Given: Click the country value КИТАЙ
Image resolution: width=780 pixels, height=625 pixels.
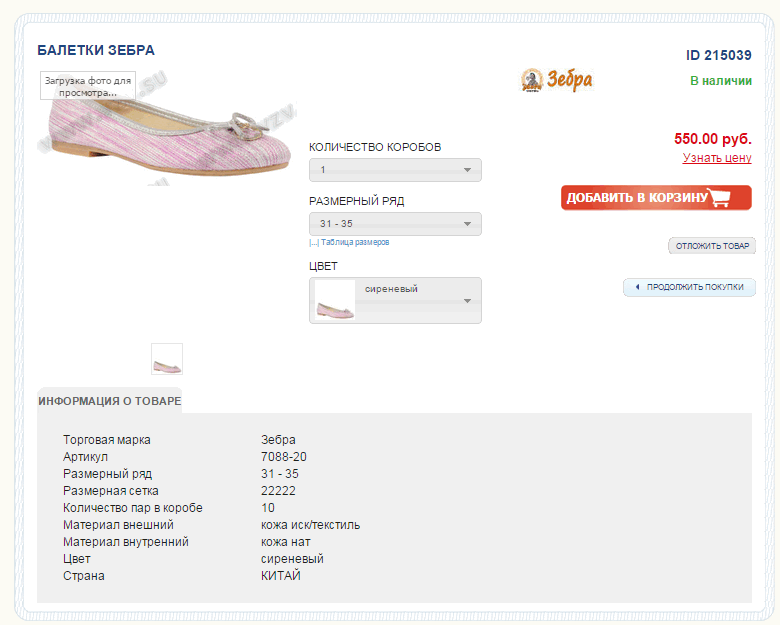Looking at the screenshot, I should coord(280,576).
